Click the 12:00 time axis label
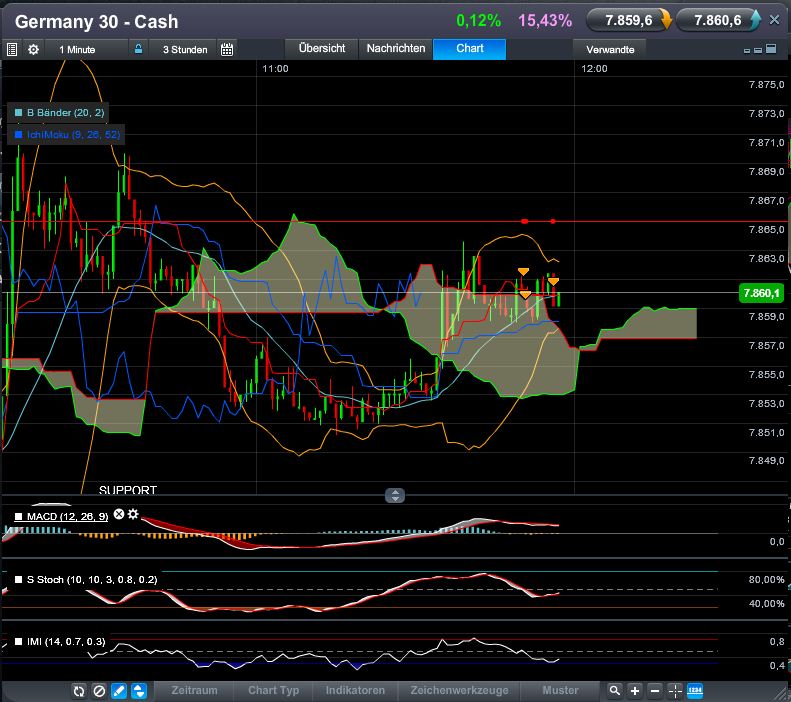 tap(594, 69)
